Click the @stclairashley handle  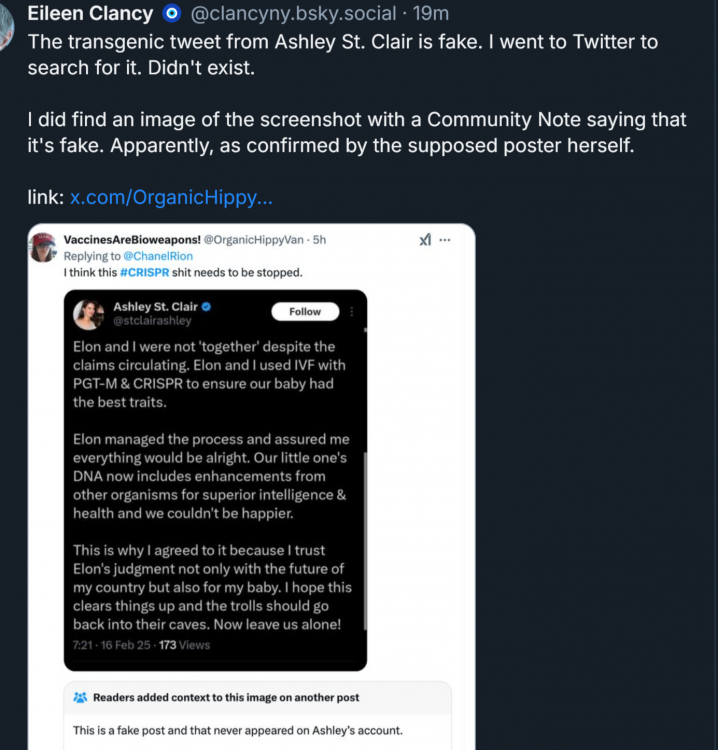152,321
